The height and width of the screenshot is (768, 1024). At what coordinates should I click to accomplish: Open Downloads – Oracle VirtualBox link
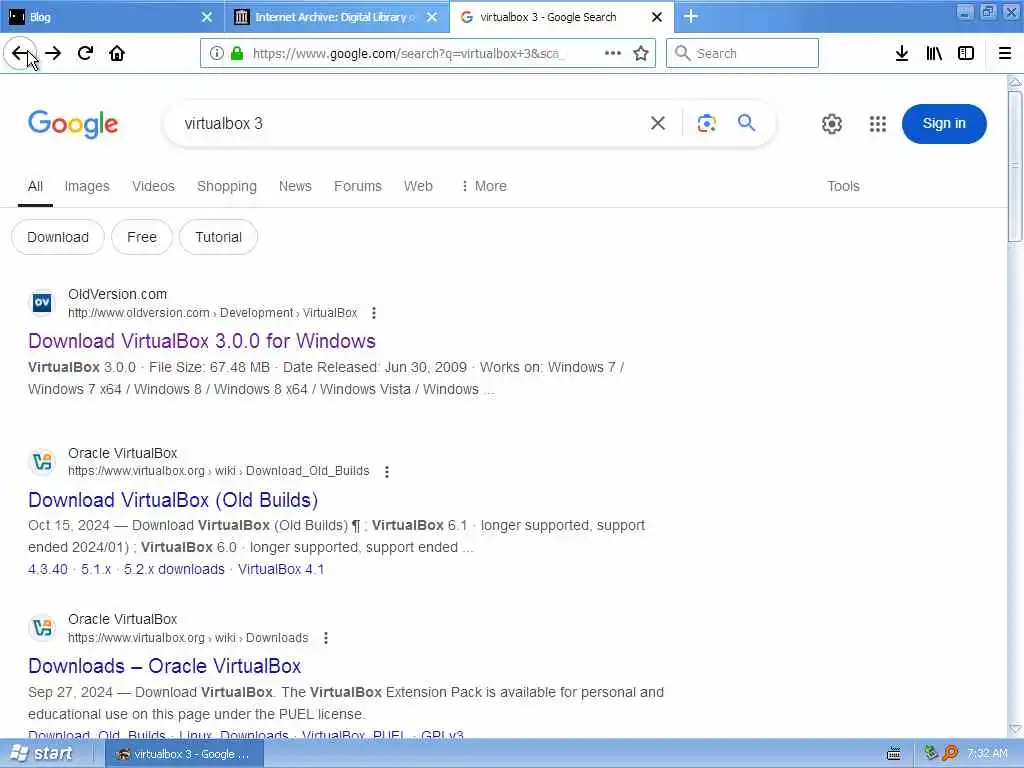(165, 666)
